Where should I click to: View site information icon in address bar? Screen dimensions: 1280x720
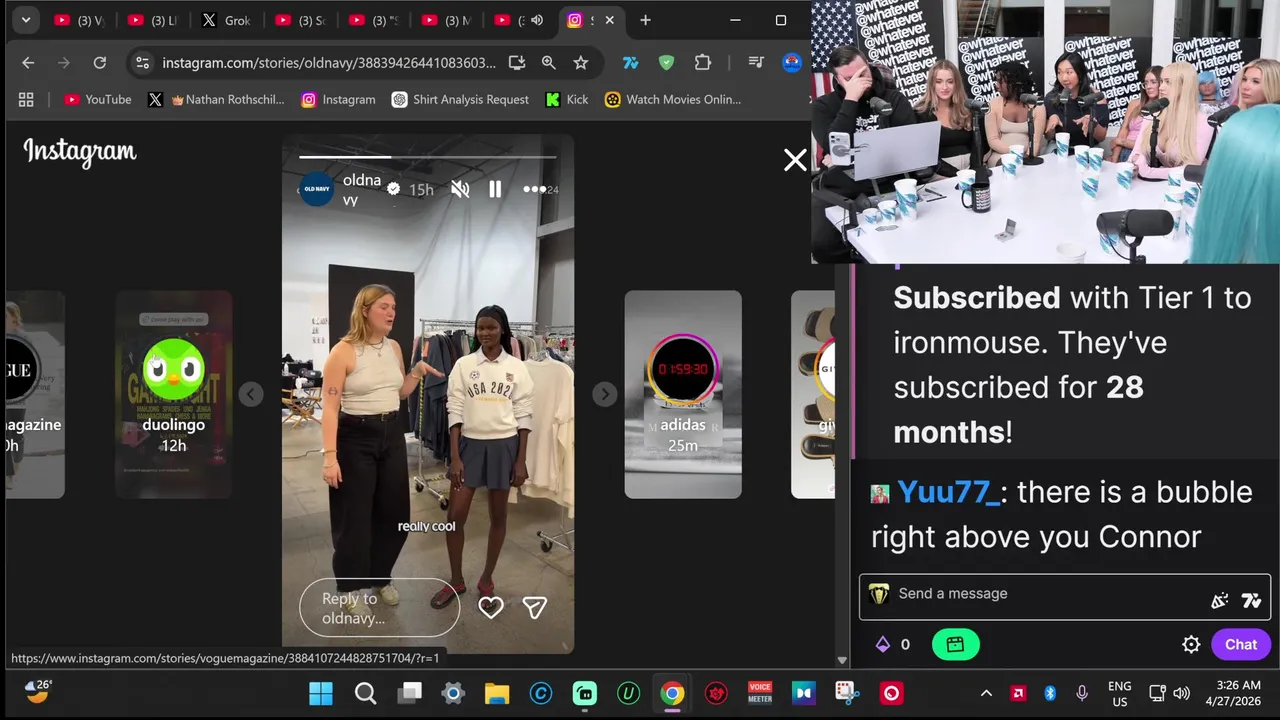[143, 62]
